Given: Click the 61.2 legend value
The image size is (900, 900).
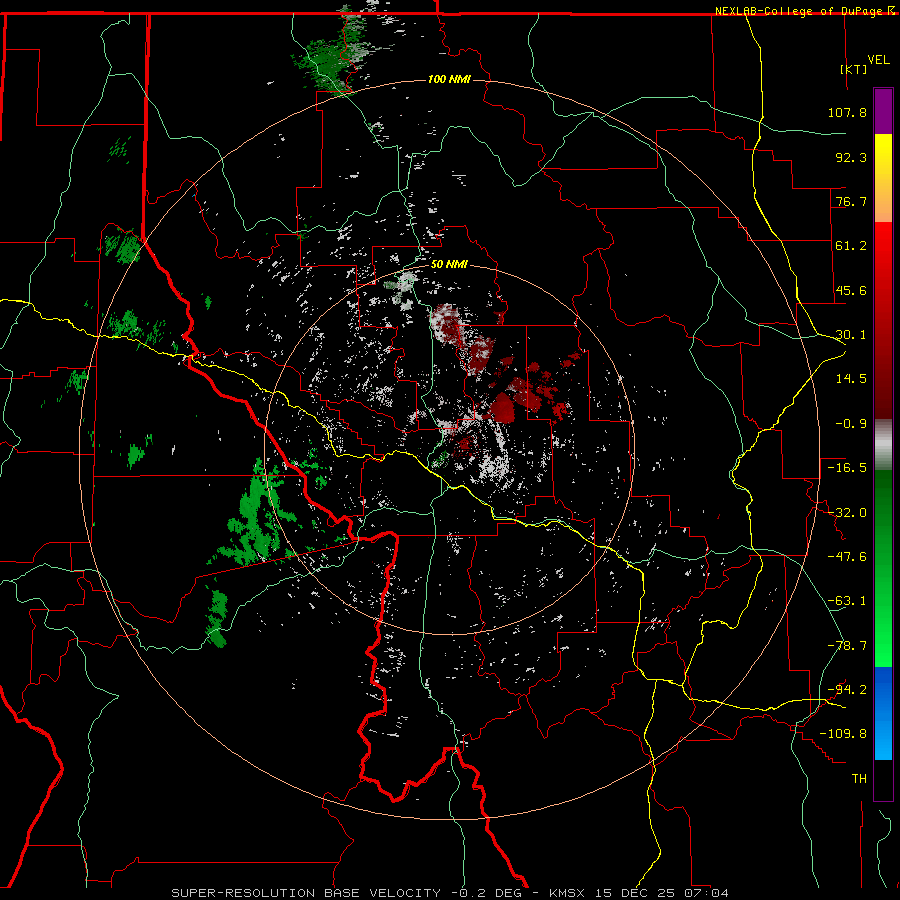Looking at the screenshot, I should (851, 246).
